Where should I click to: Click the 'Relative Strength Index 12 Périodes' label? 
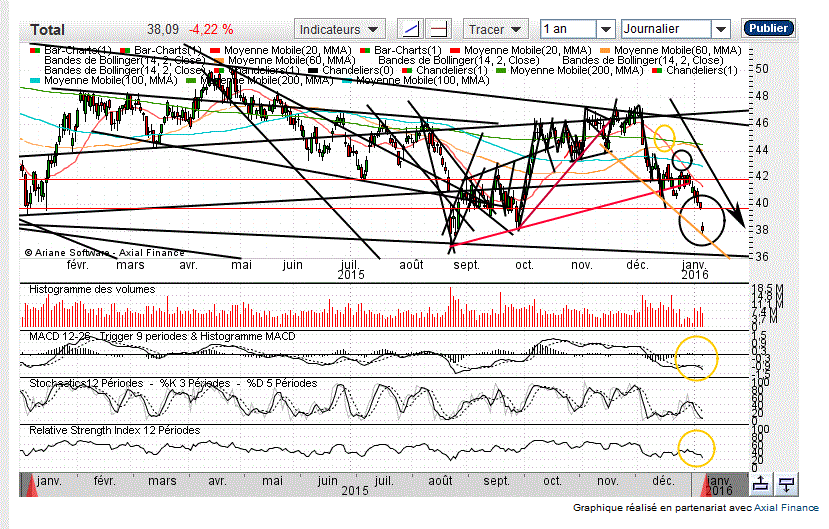pos(115,430)
